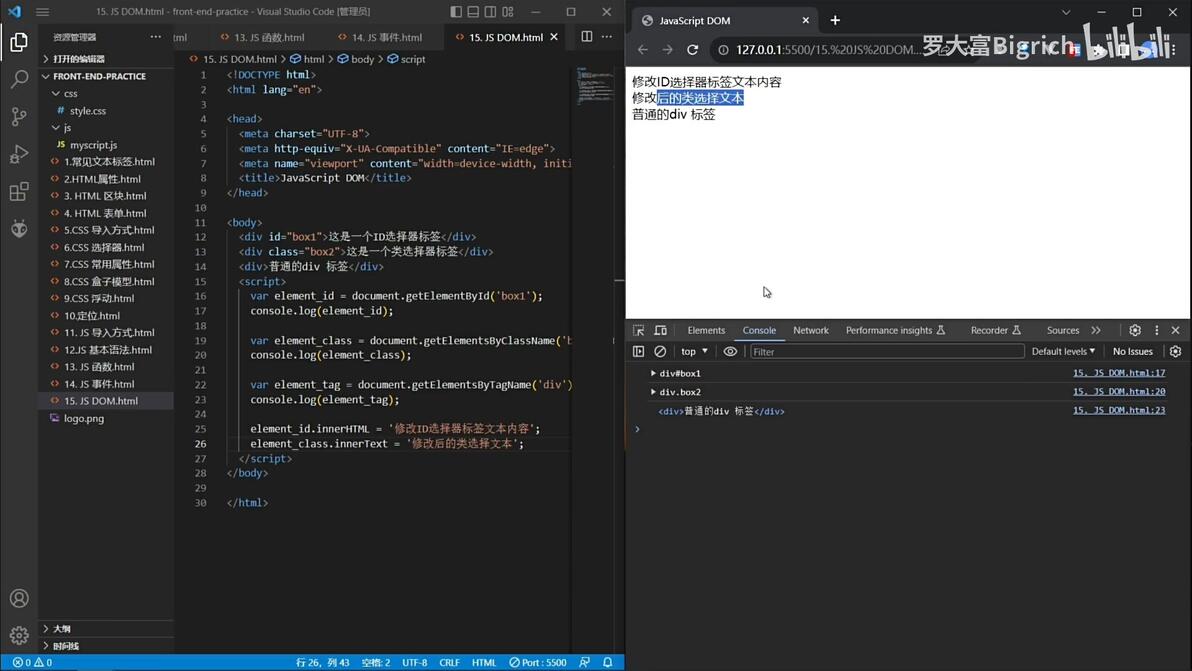1192x671 pixels.
Task: Open DevTools settings gear
Action: pyautogui.click(x=1135, y=331)
